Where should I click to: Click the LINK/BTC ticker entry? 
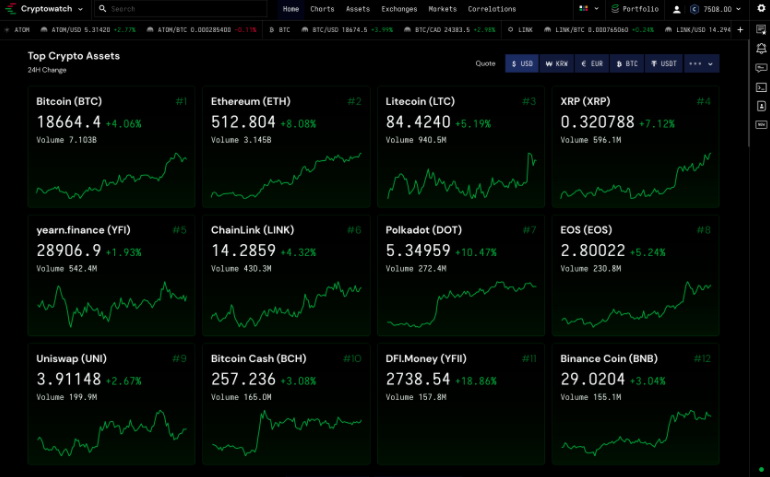click(x=599, y=29)
